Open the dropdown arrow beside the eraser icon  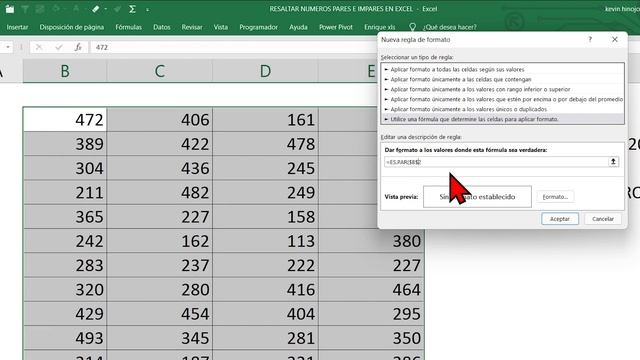(x=106, y=9)
